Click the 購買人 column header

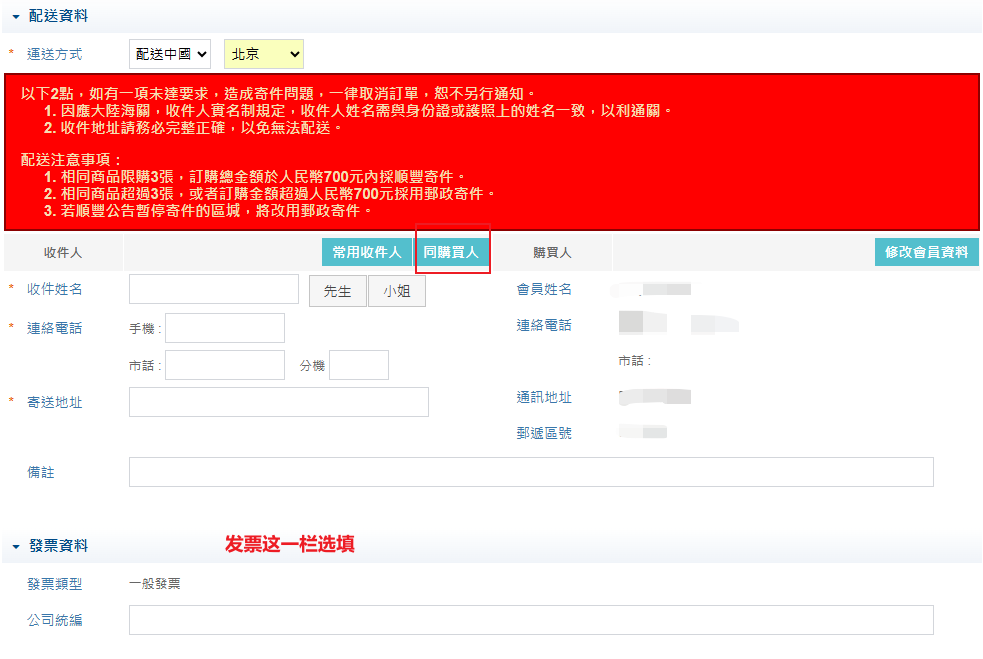click(x=552, y=253)
